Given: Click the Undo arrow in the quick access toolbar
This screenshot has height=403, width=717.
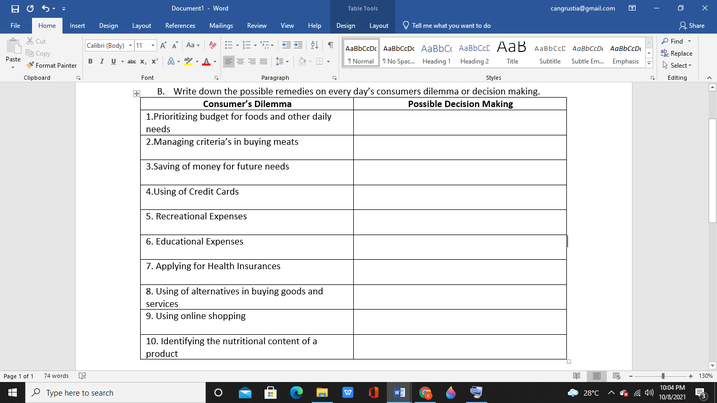Looking at the screenshot, I should point(45,8).
